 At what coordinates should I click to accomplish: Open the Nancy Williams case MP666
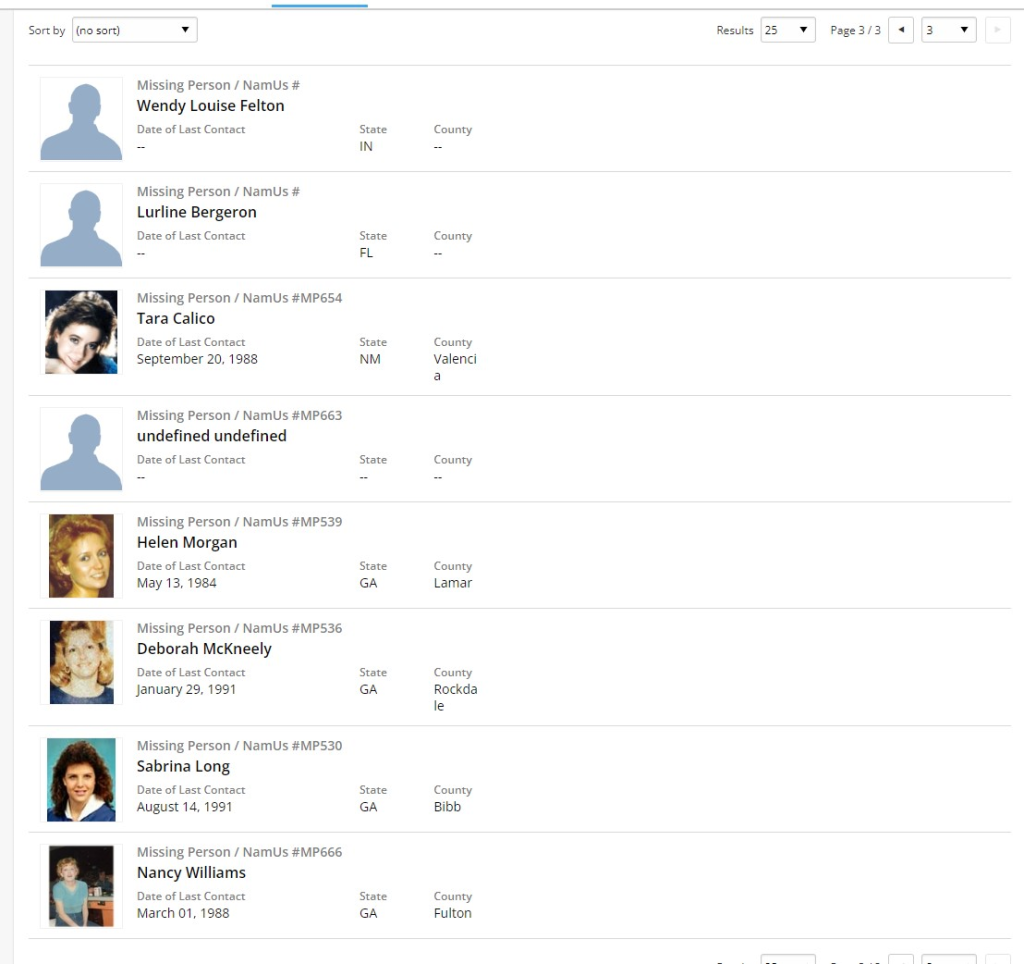(x=191, y=873)
